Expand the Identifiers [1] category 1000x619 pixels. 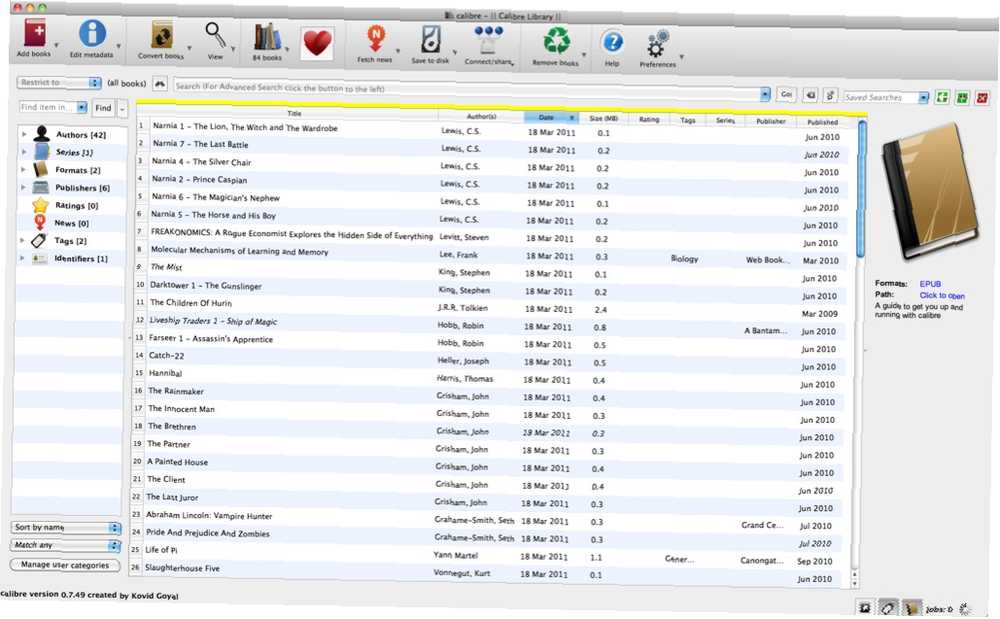click(22, 258)
